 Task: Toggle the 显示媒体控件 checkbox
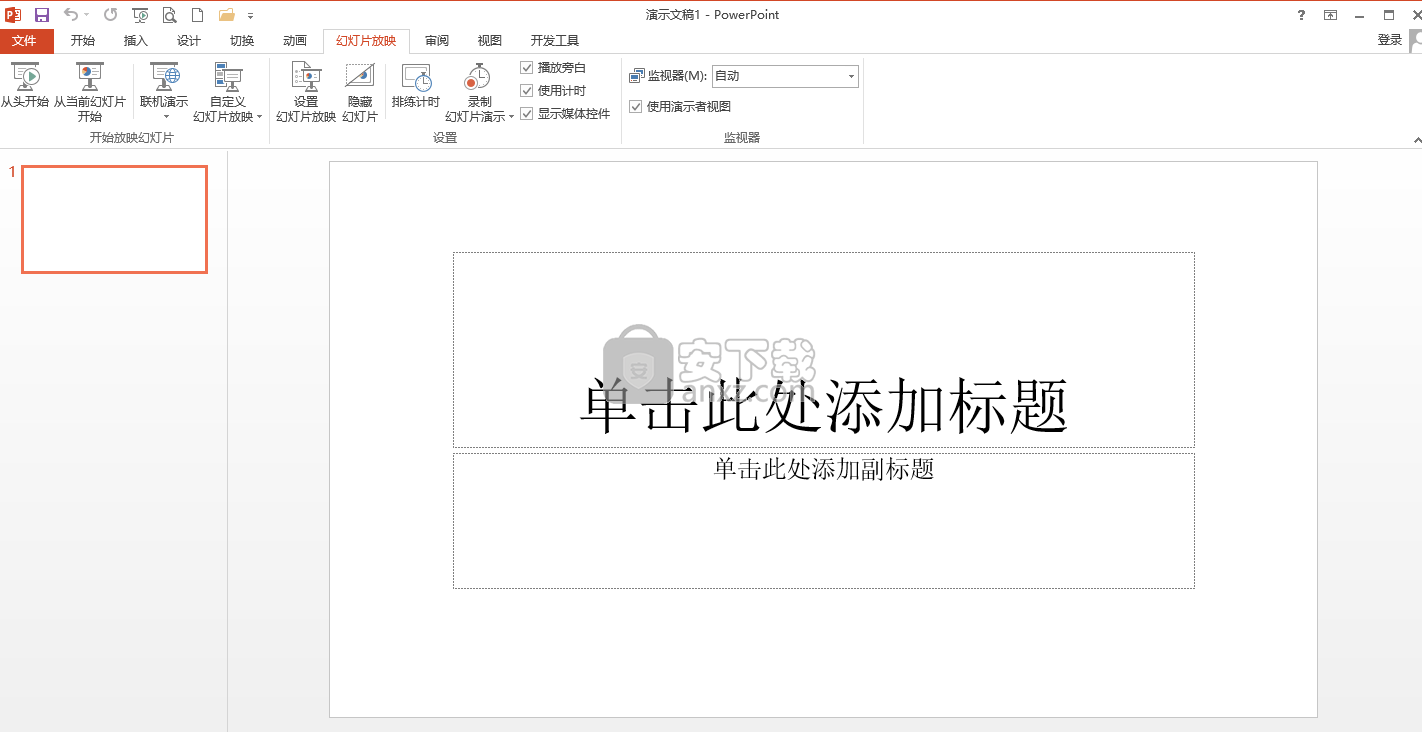(x=527, y=114)
